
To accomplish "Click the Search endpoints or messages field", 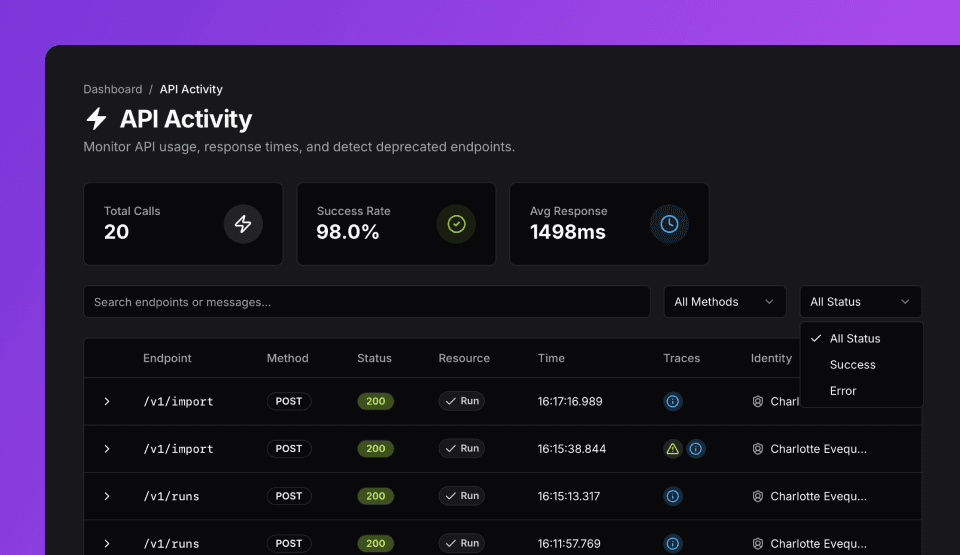I will click(x=366, y=302).
